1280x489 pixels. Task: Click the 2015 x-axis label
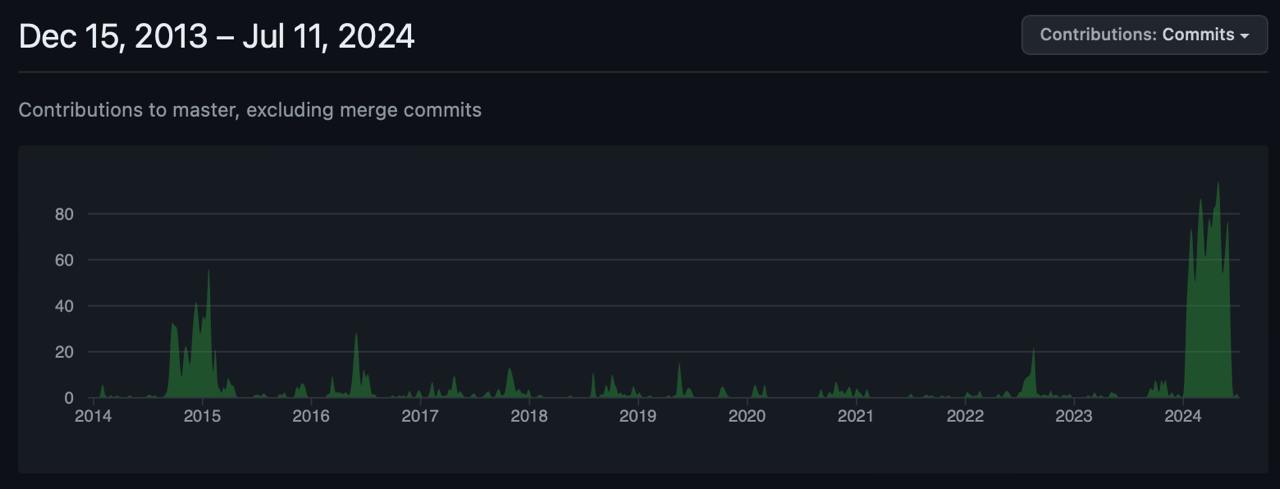203,416
